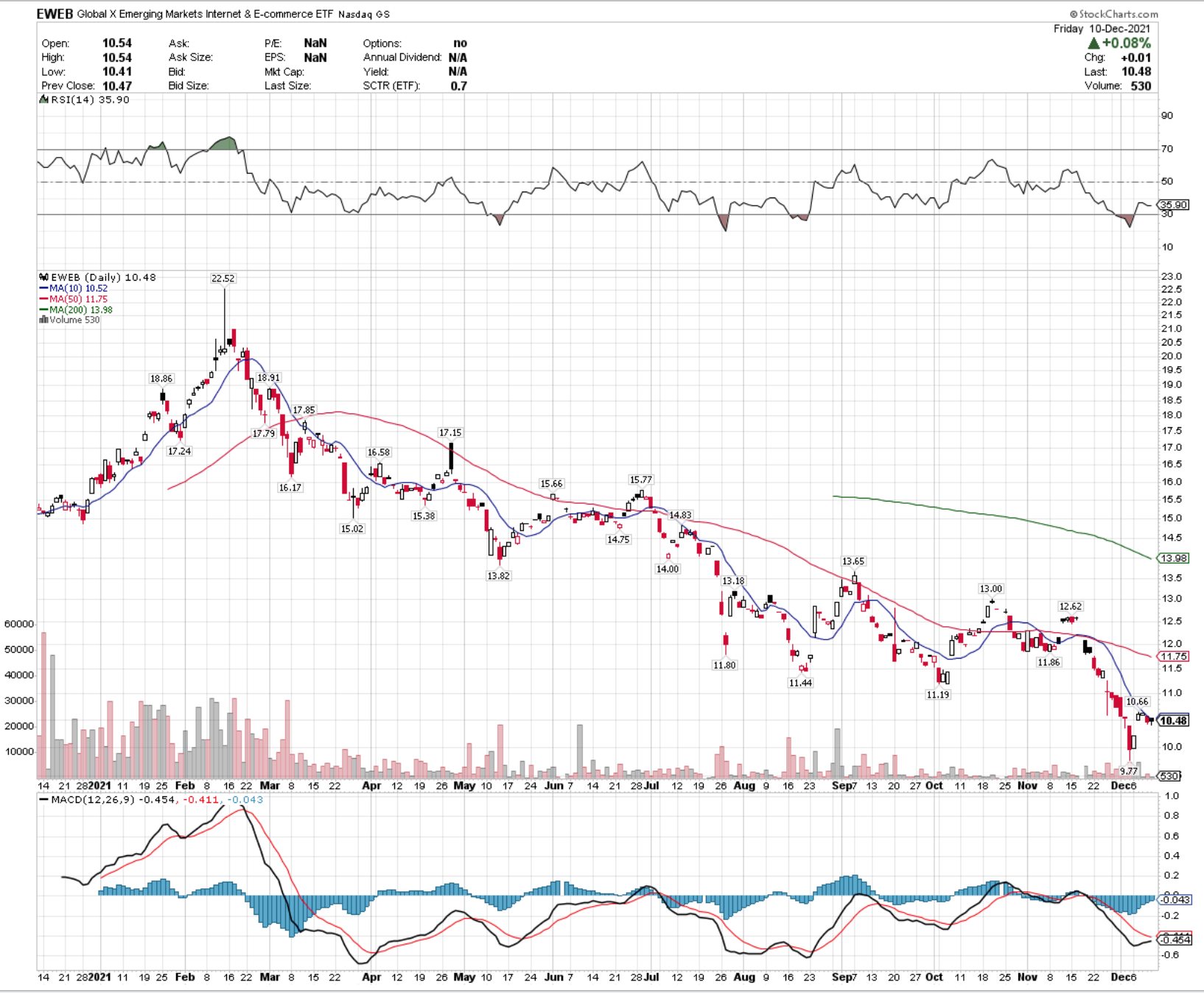The image size is (1204, 993).
Task: Click the 15.77 price annotation
Action: 641,480
